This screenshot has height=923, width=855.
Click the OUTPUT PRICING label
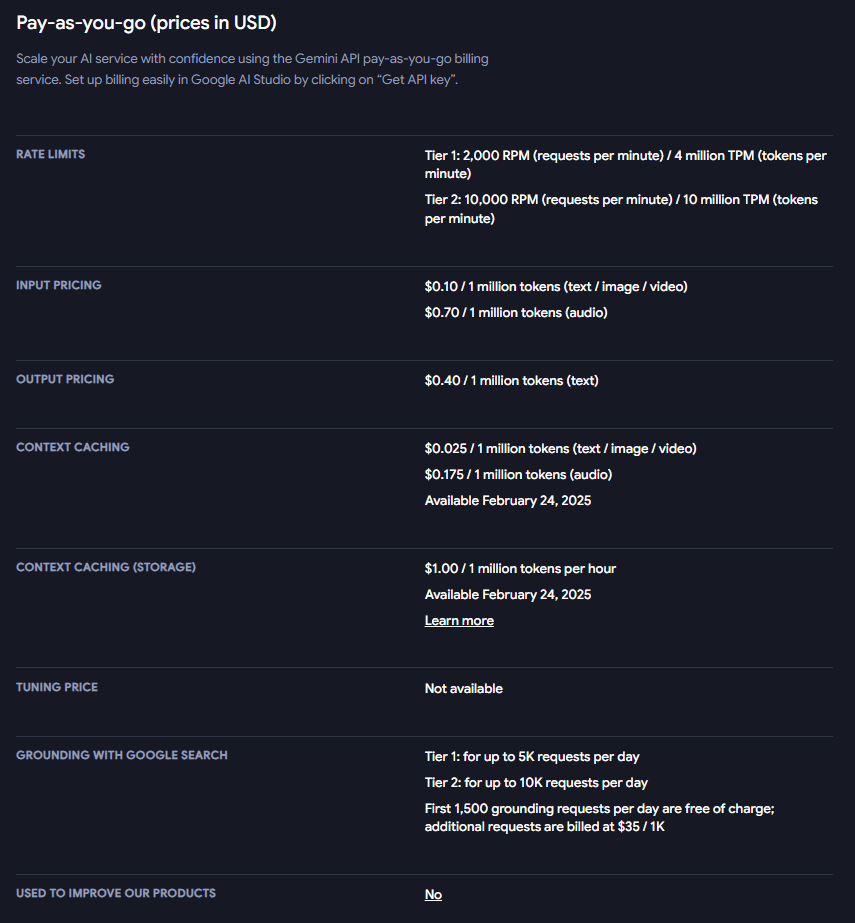(x=65, y=379)
